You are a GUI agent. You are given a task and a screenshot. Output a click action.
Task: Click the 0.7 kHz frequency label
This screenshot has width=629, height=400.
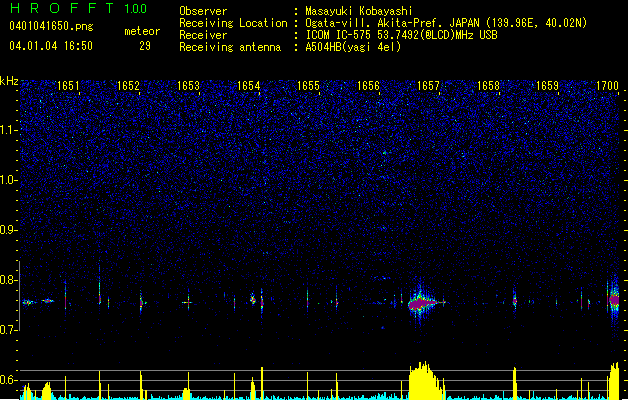pyautogui.click(x=9, y=330)
